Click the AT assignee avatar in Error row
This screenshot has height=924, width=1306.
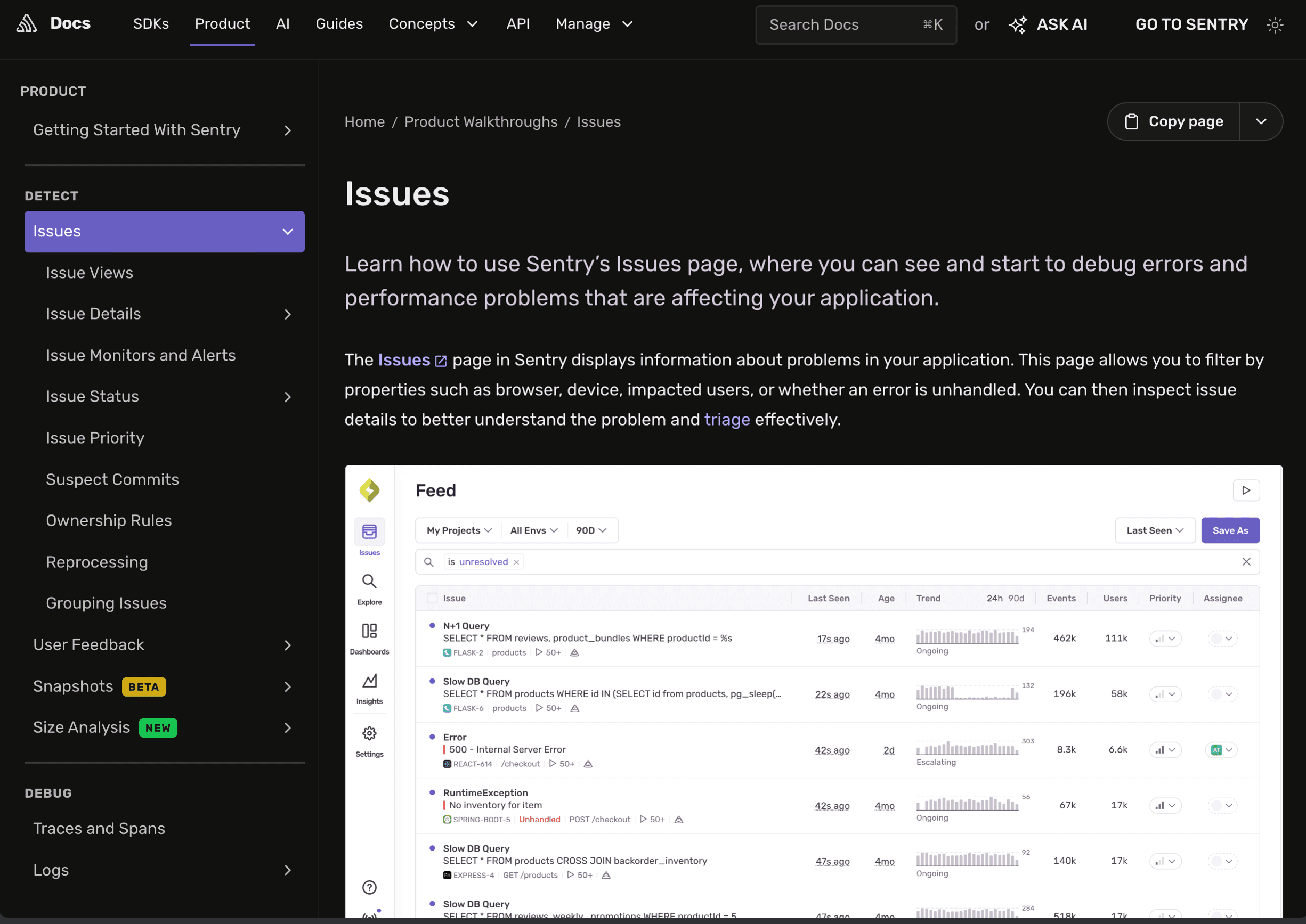click(x=1216, y=750)
